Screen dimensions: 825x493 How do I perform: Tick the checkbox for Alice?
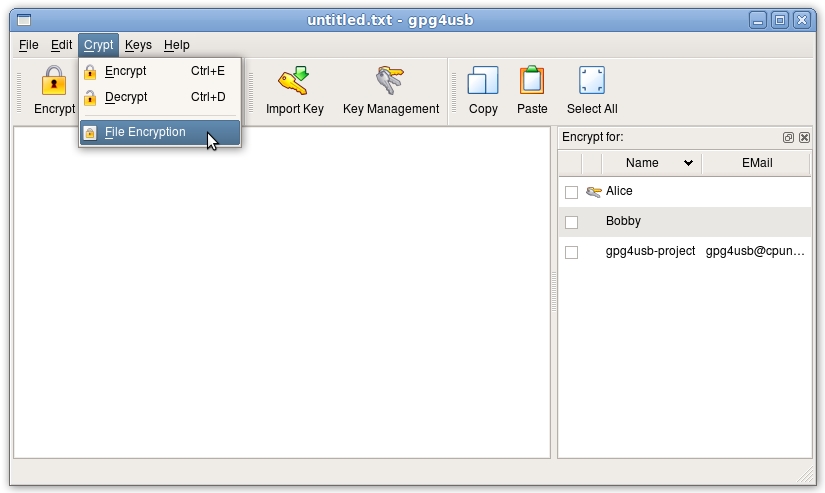coord(571,193)
